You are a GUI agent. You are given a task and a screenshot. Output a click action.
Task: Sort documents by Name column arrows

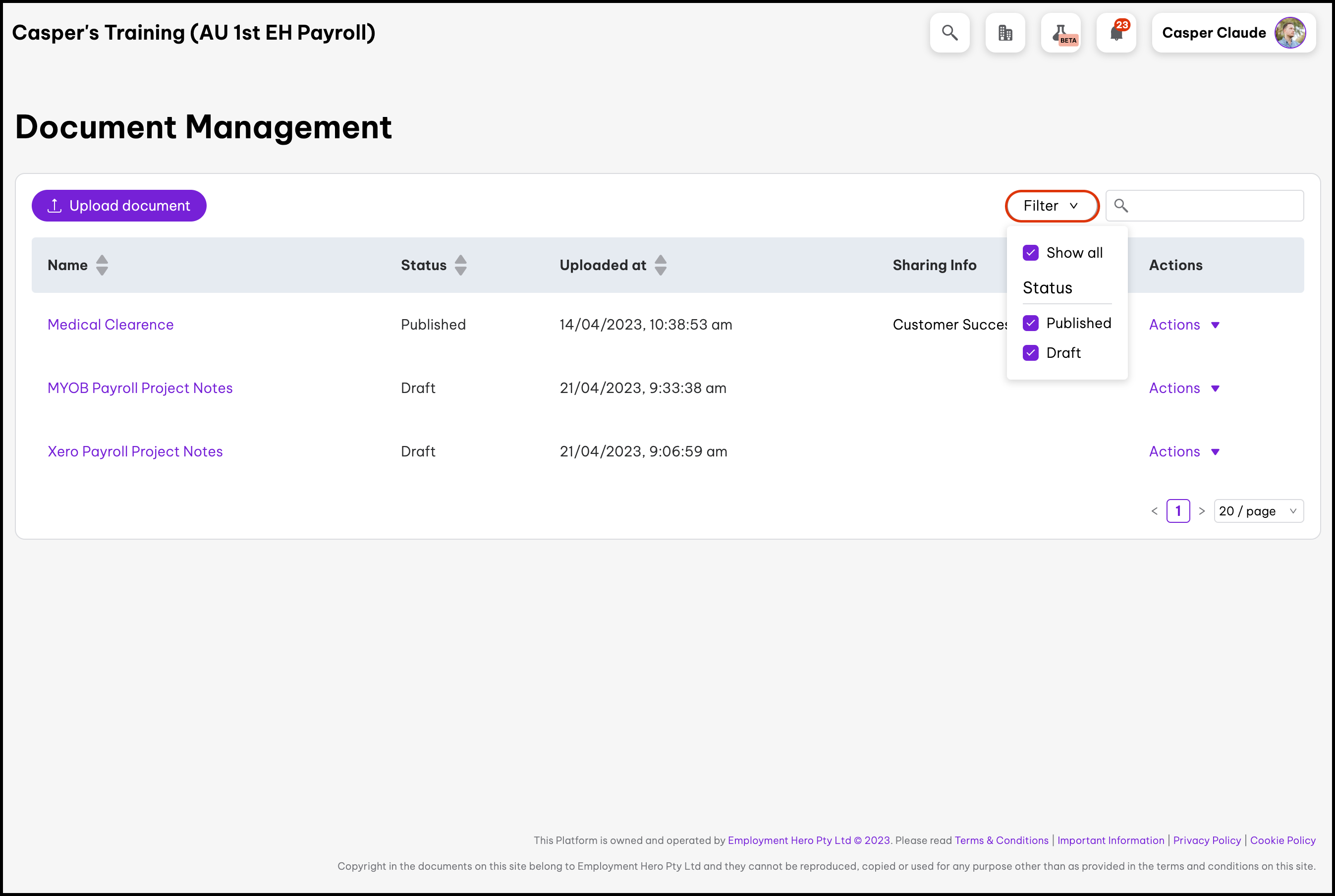click(102, 265)
